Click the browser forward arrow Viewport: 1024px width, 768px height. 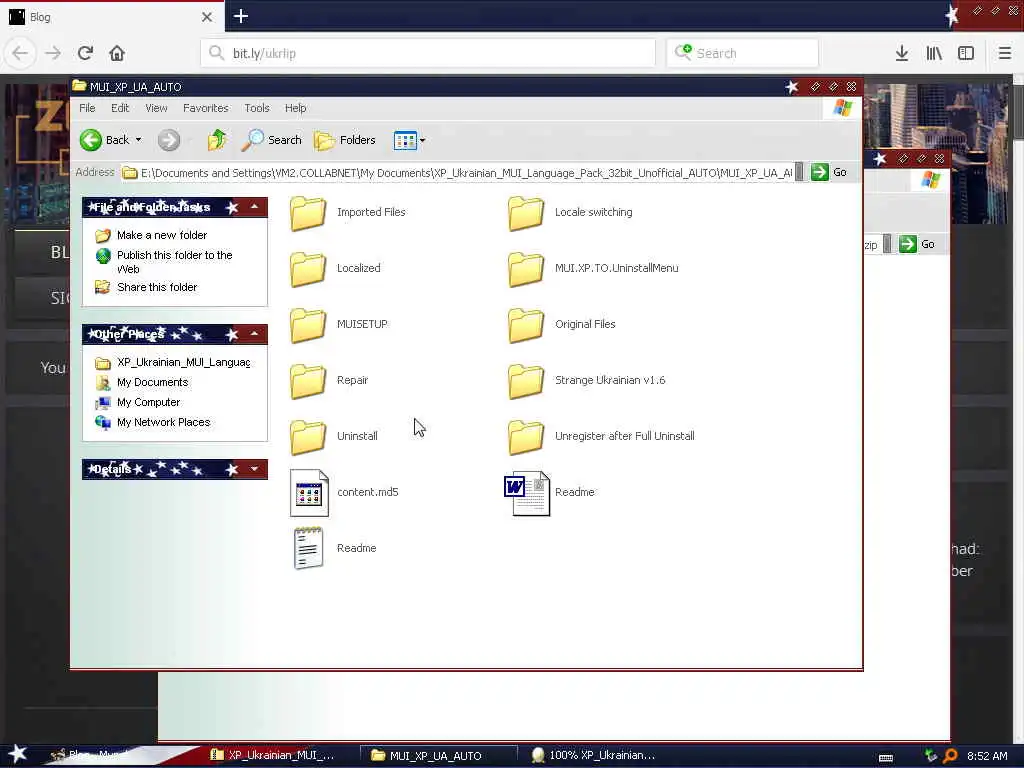53,53
